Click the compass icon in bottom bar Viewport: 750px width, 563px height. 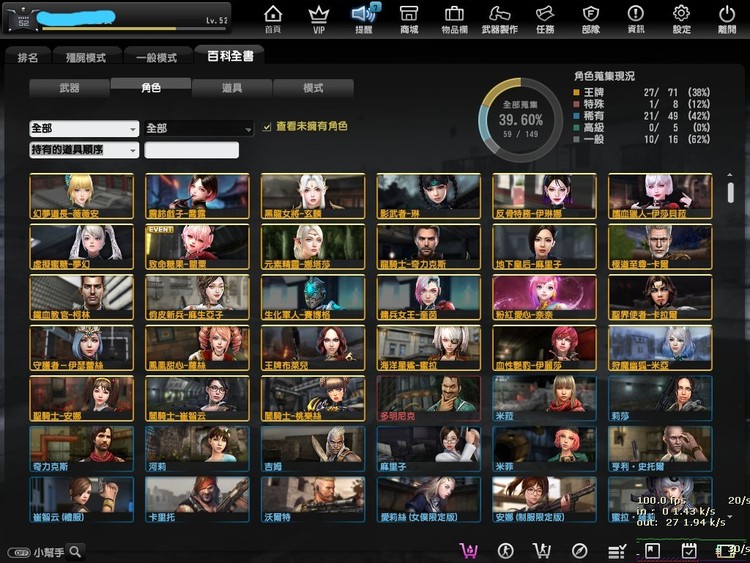pyautogui.click(x=579, y=551)
